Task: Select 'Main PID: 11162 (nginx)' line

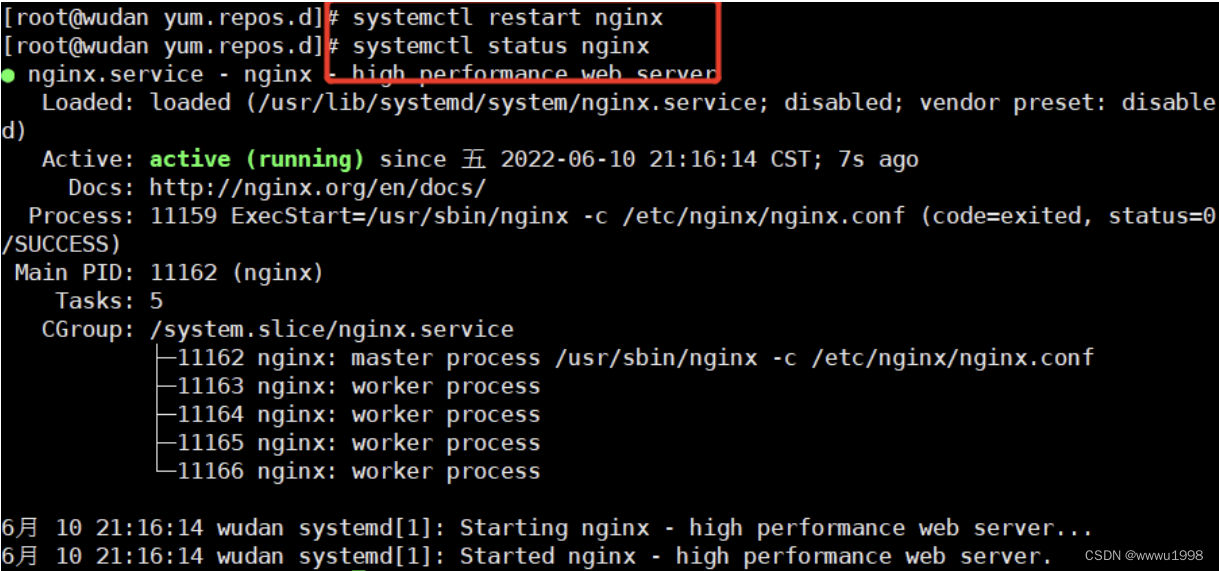Action: point(169,272)
